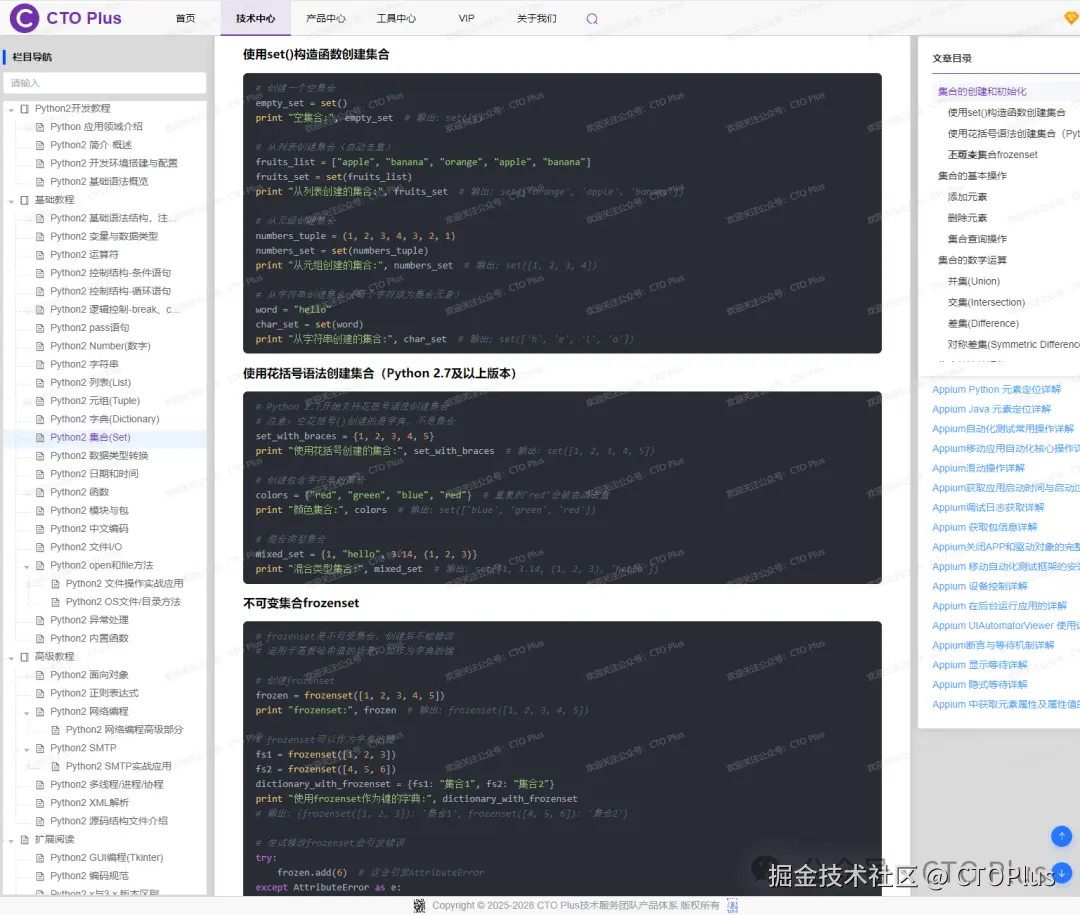This screenshot has height=915, width=1080.
Task: Collapse the Python2 网络编程 node
Action: tap(27, 712)
